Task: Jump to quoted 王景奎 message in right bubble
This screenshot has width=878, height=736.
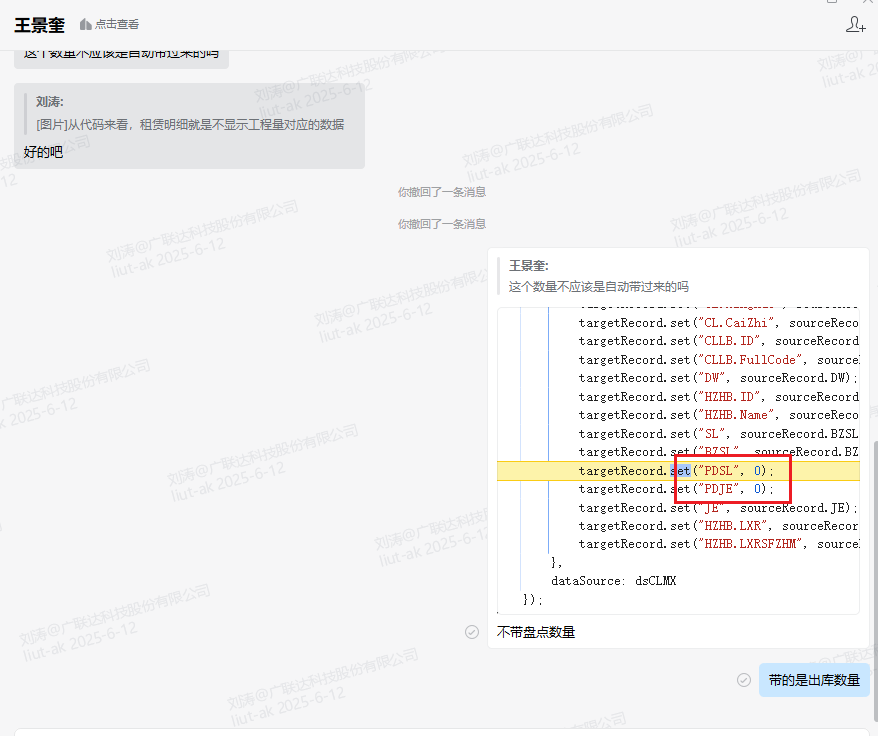Action: click(598, 286)
